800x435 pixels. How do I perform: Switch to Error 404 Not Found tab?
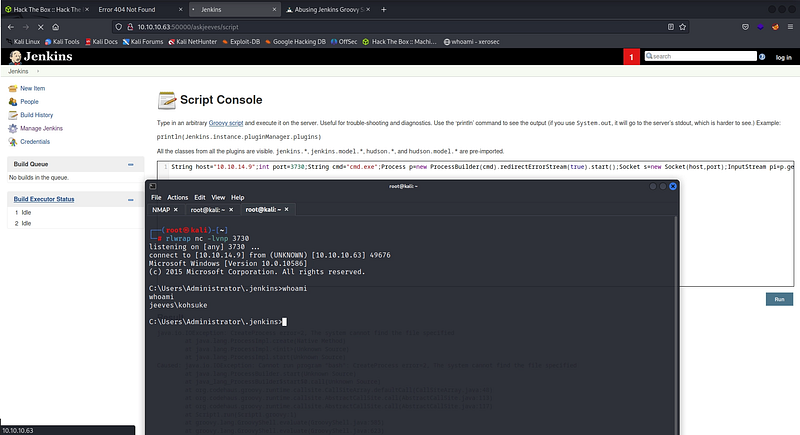[x=127, y=9]
